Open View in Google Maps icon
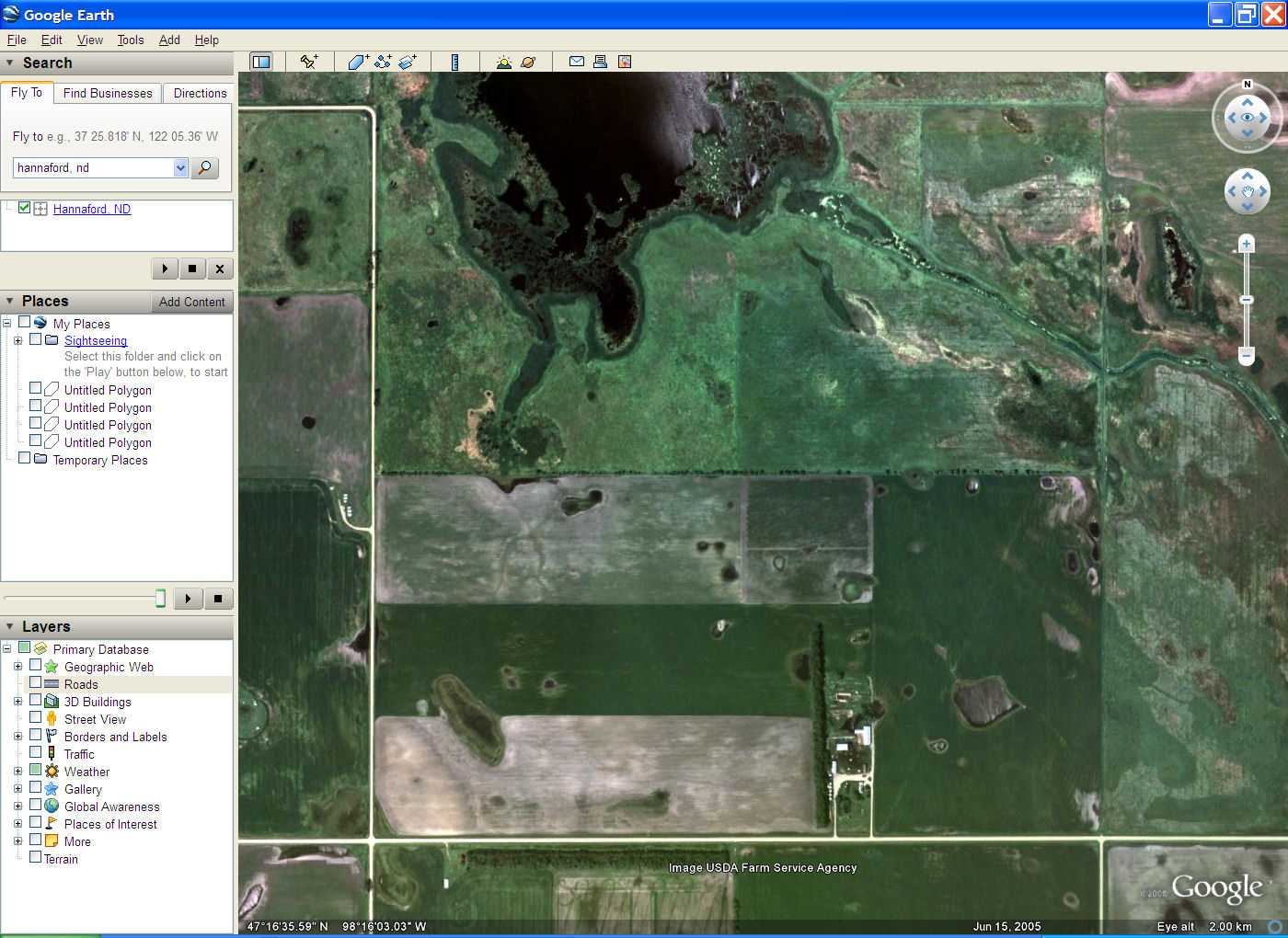The image size is (1288, 938). 625,62
